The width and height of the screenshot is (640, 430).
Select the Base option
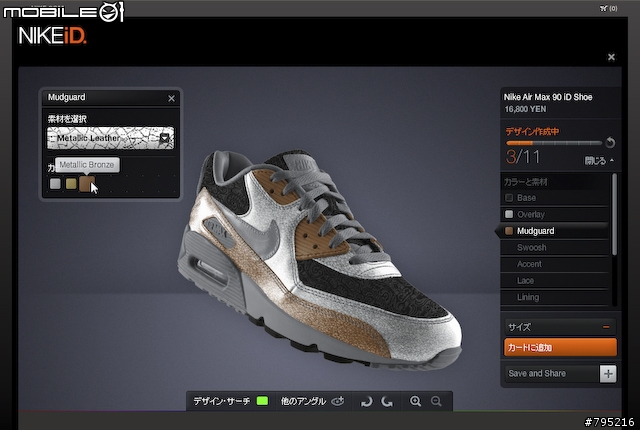tap(555, 198)
